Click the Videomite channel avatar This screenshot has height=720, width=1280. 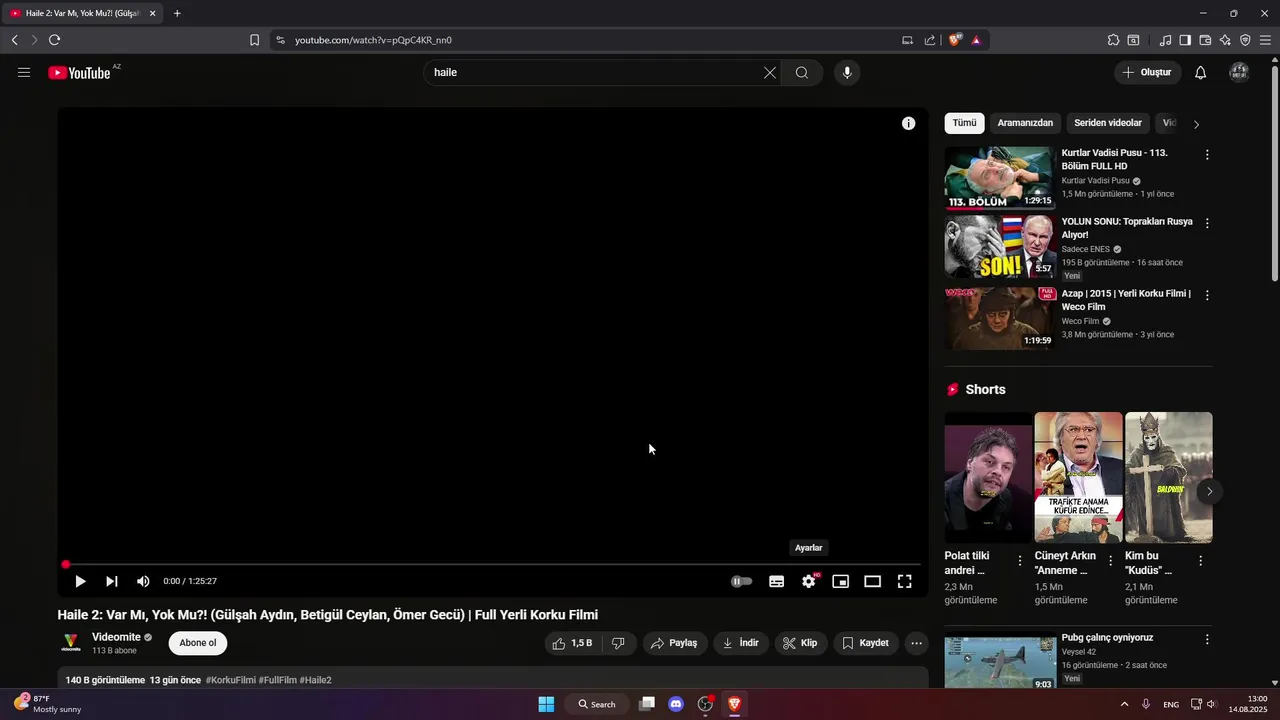[x=71, y=643]
